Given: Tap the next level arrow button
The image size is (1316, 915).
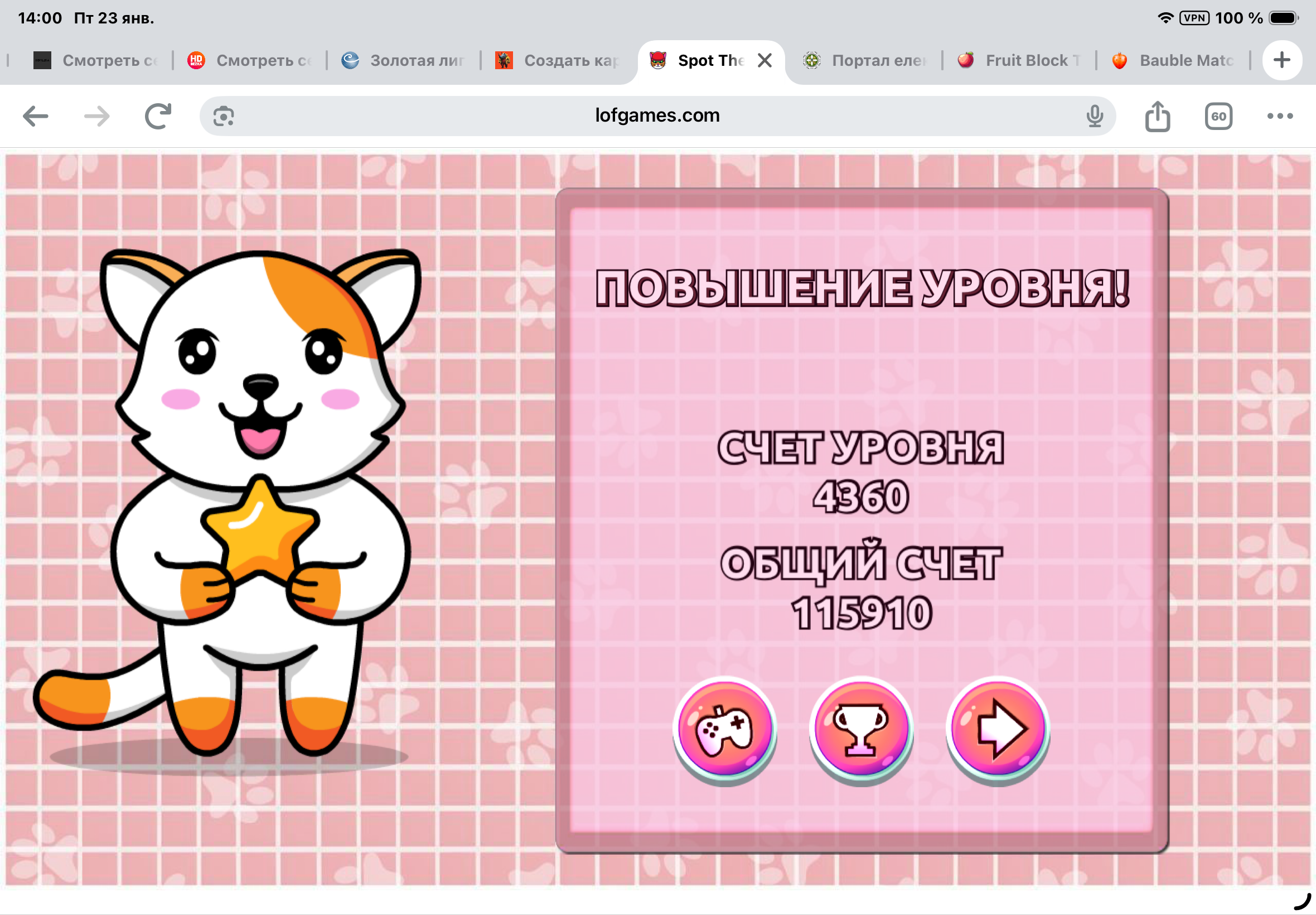Looking at the screenshot, I should point(998,728).
